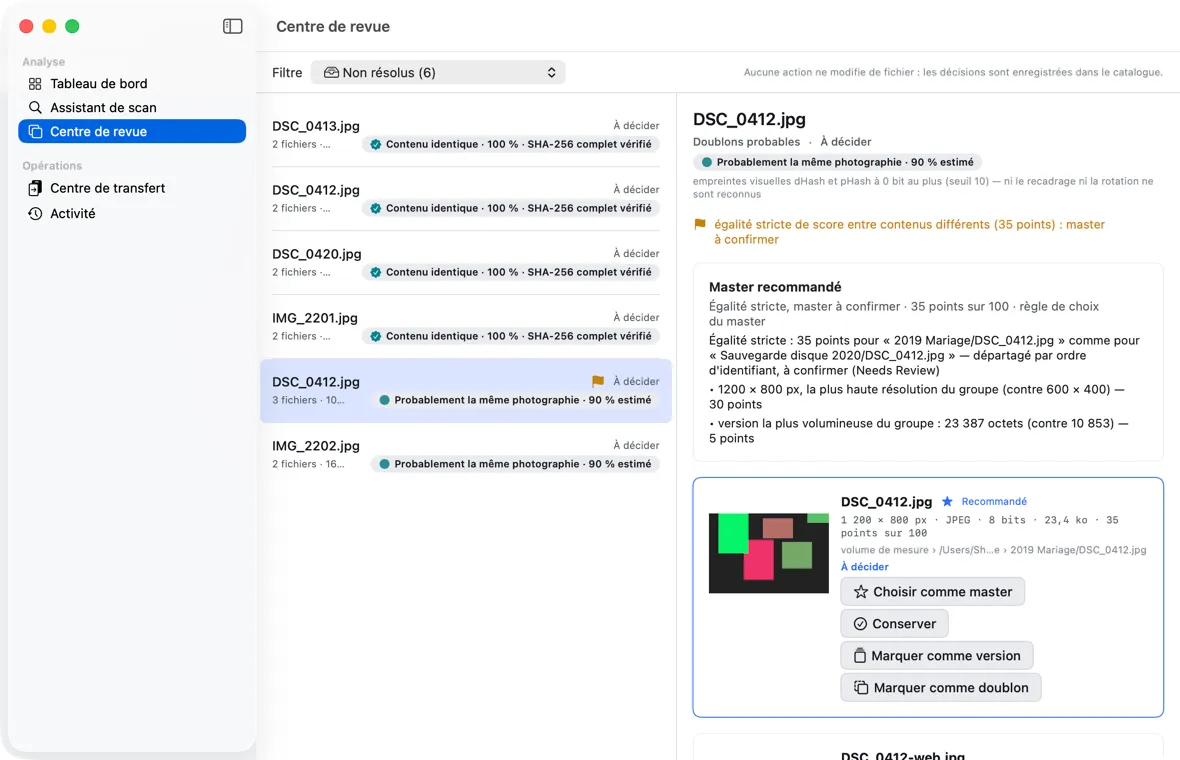Click verified badge icon on IMG_2201.jpg row
The image size is (1180, 760).
coord(376,336)
